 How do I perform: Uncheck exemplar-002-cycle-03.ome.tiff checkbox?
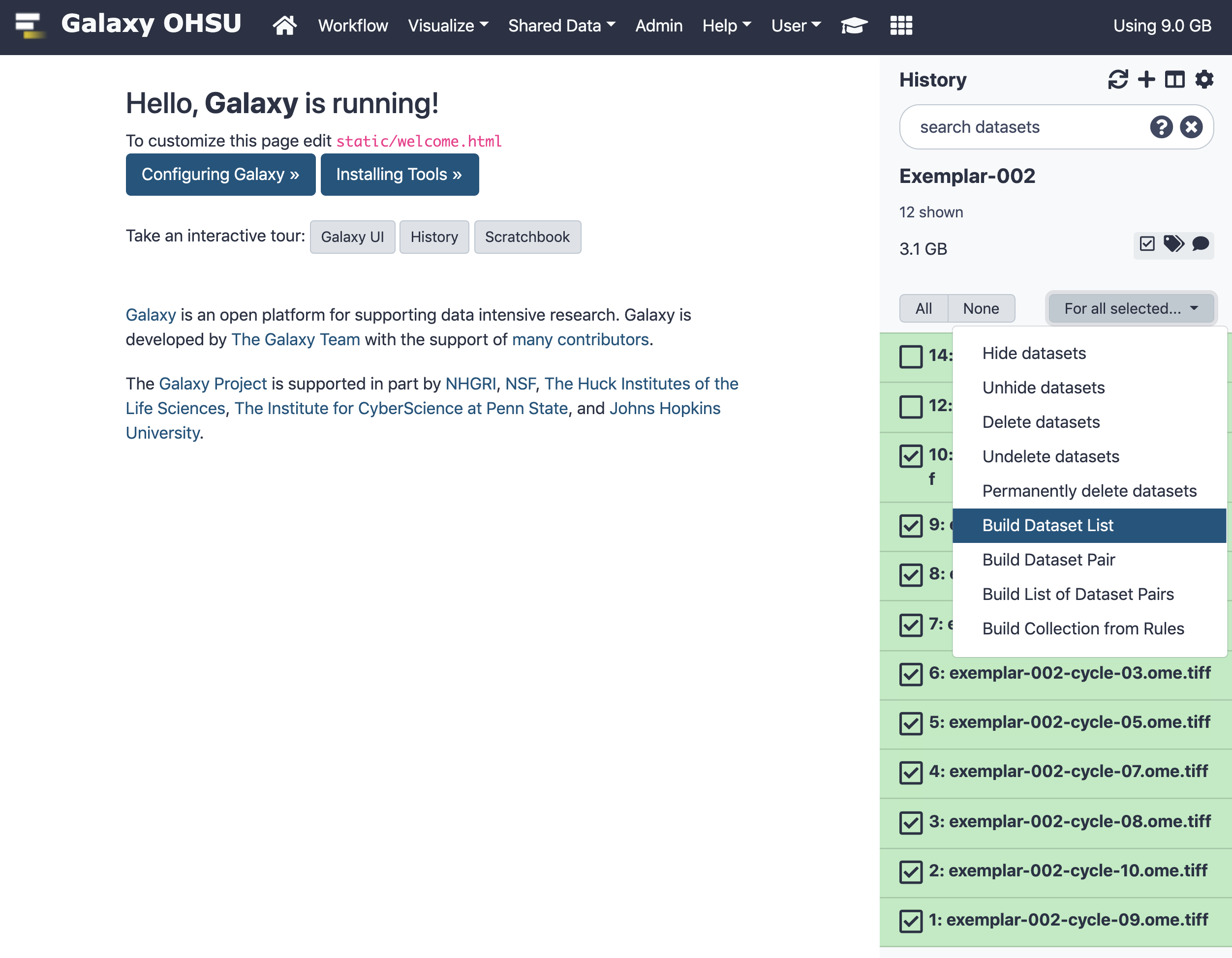(910, 674)
